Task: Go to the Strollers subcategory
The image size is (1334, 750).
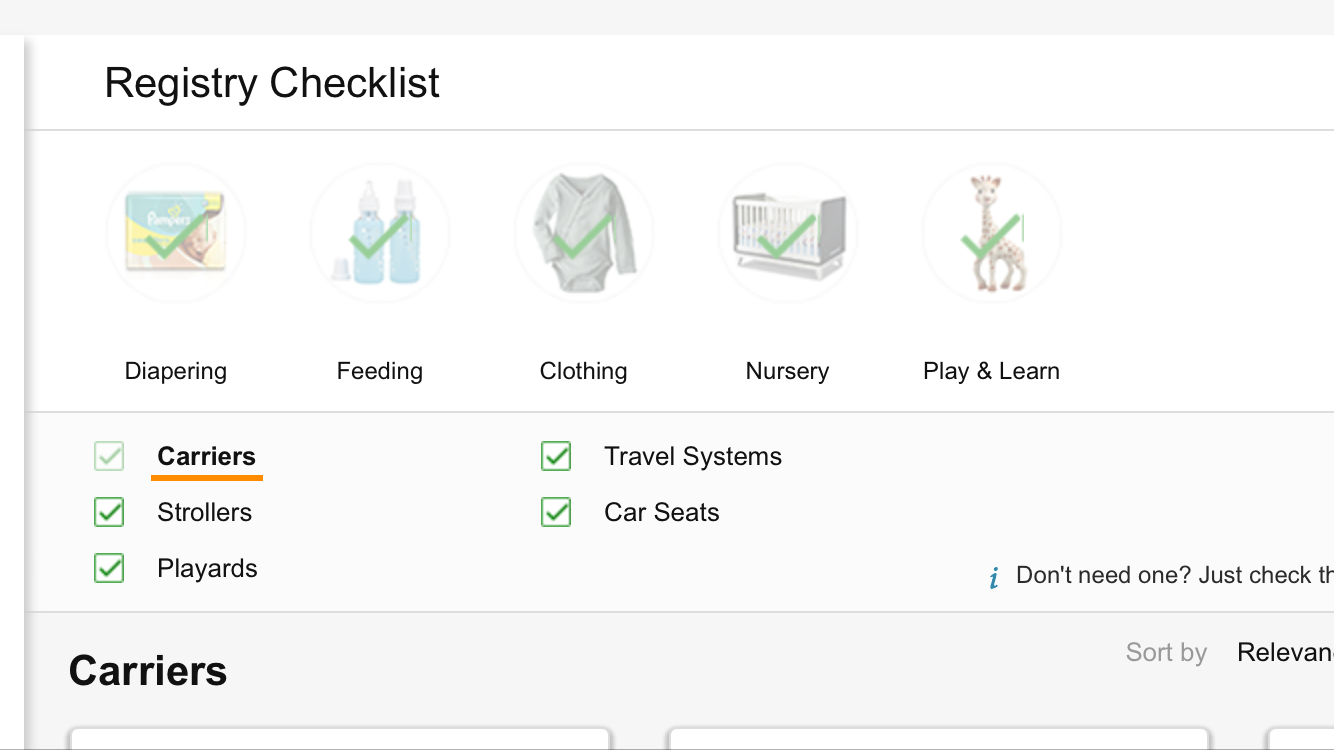Action: click(x=205, y=513)
